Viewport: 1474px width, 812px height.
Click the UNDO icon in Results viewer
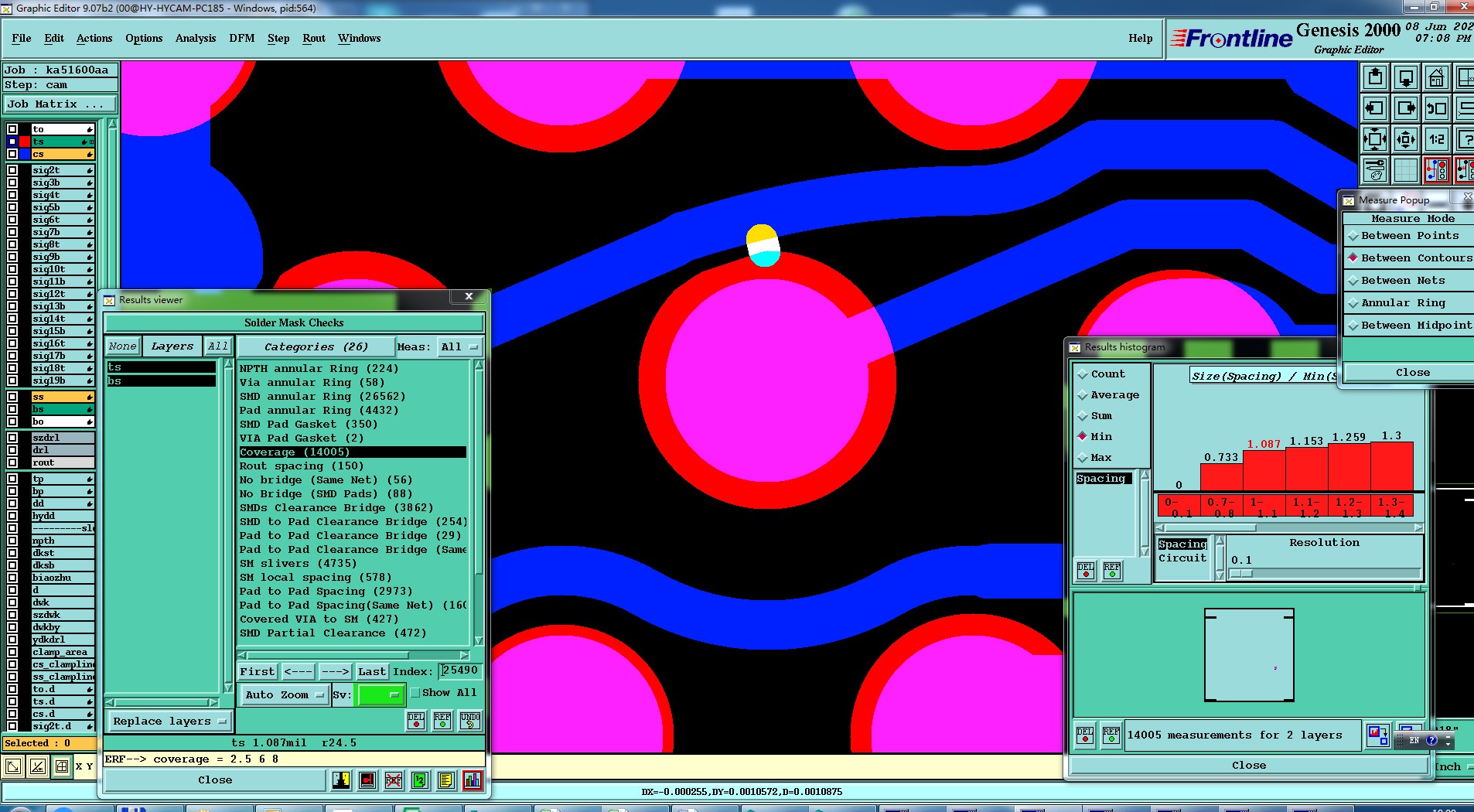[469, 721]
